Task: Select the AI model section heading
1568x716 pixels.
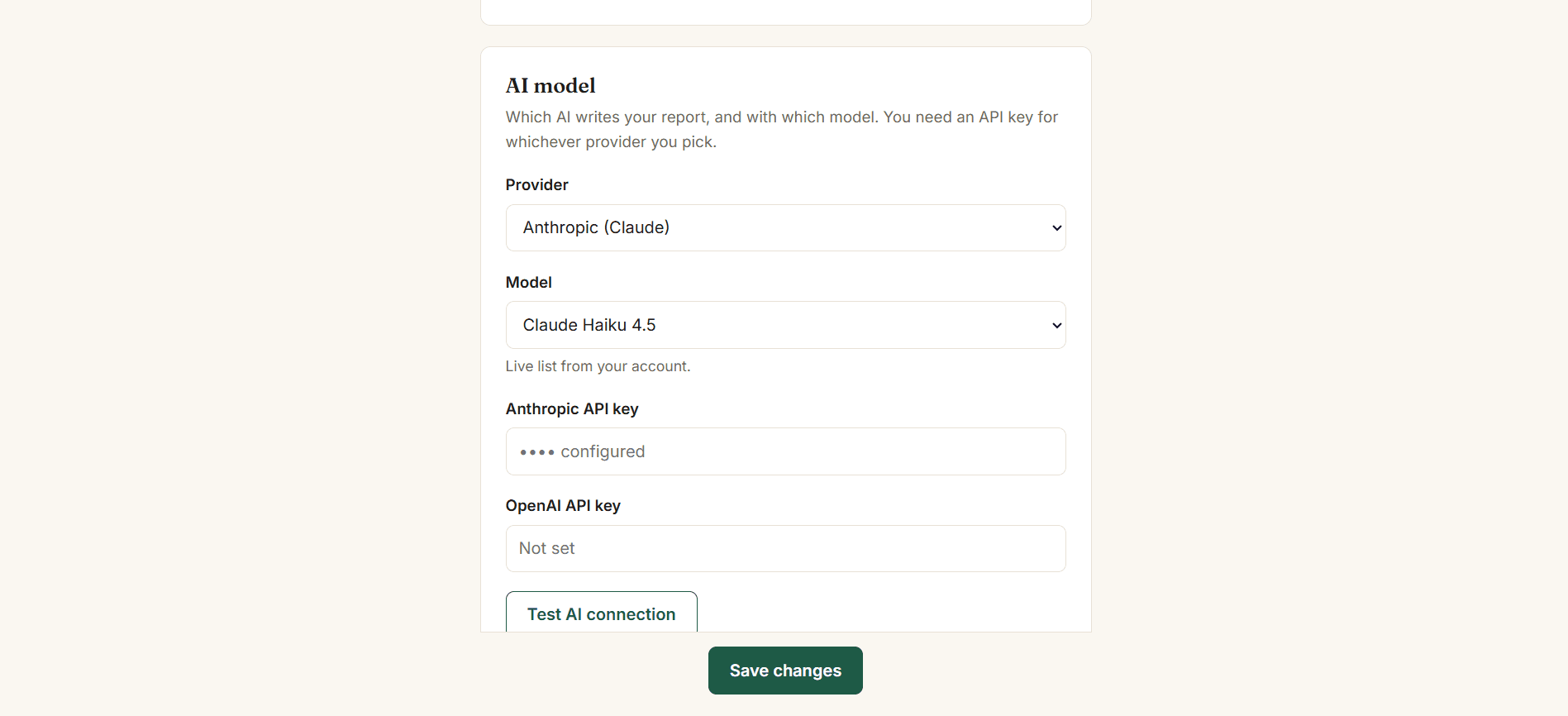Action: (x=550, y=86)
